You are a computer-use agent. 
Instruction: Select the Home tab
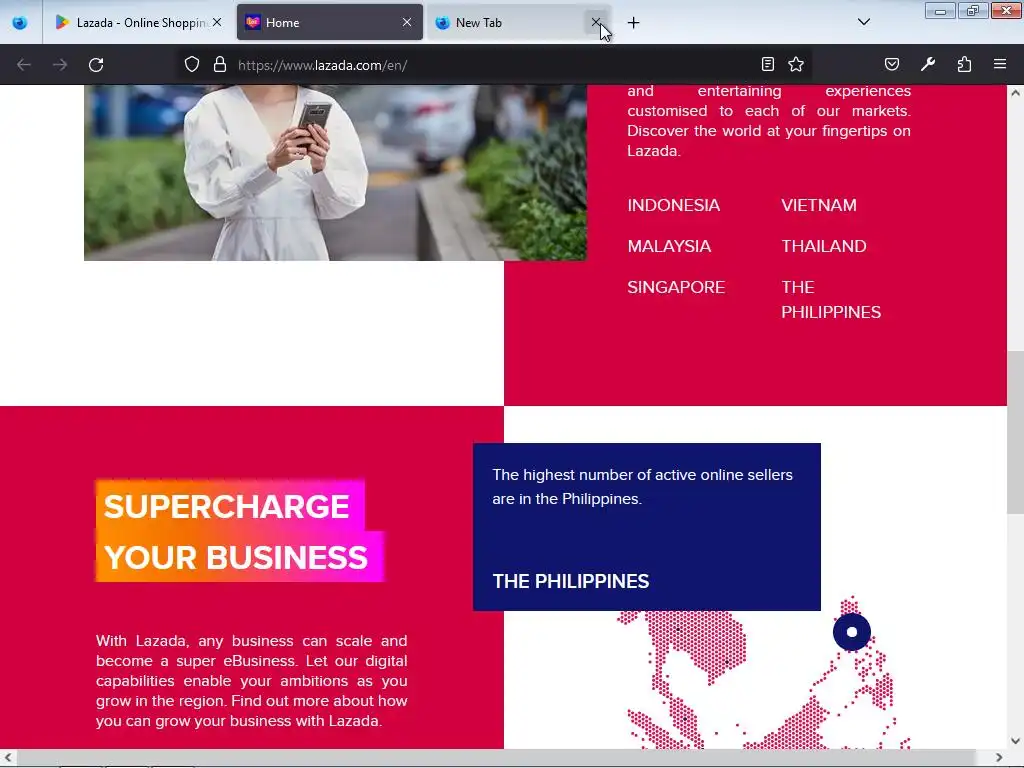(x=330, y=22)
